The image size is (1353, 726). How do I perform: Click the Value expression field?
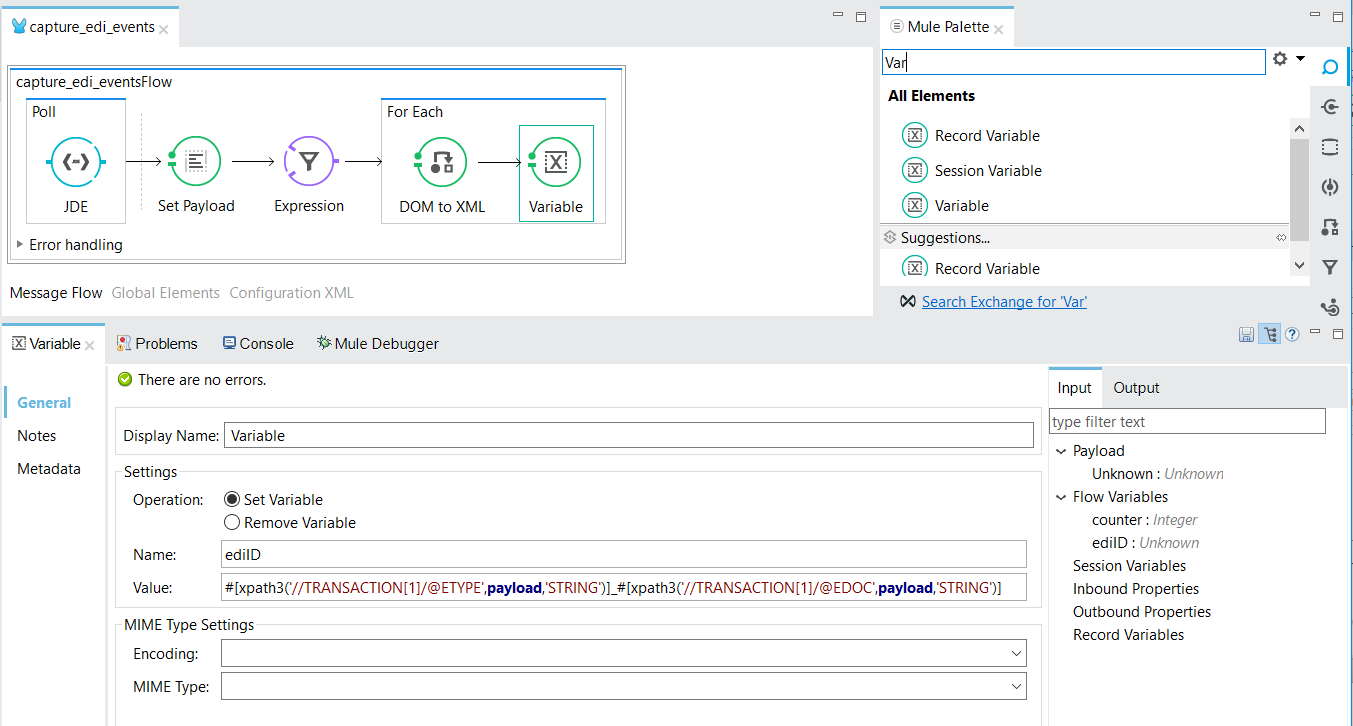(625, 588)
